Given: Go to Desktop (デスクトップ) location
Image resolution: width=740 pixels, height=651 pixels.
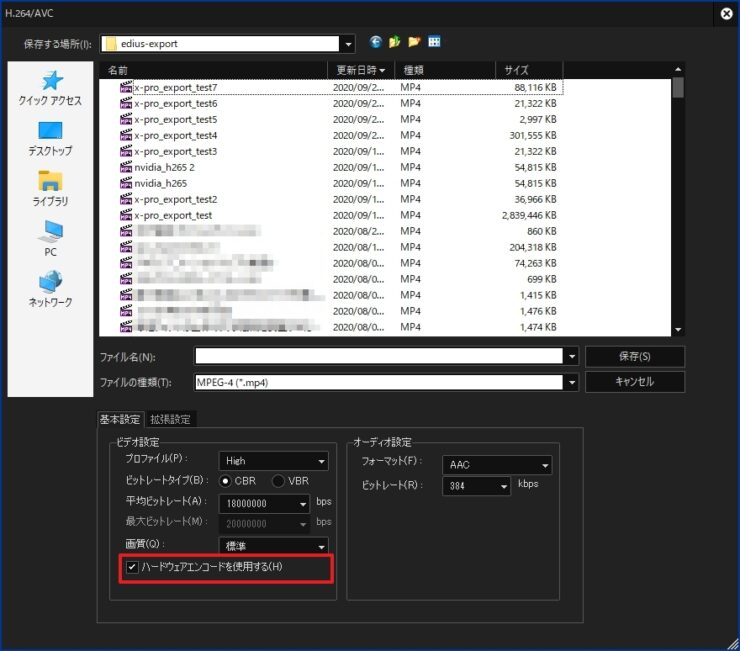Looking at the screenshot, I should pyautogui.click(x=50, y=138).
